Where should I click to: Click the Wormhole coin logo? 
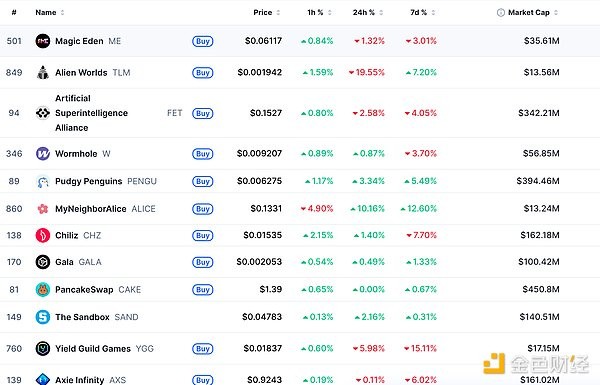(x=43, y=153)
